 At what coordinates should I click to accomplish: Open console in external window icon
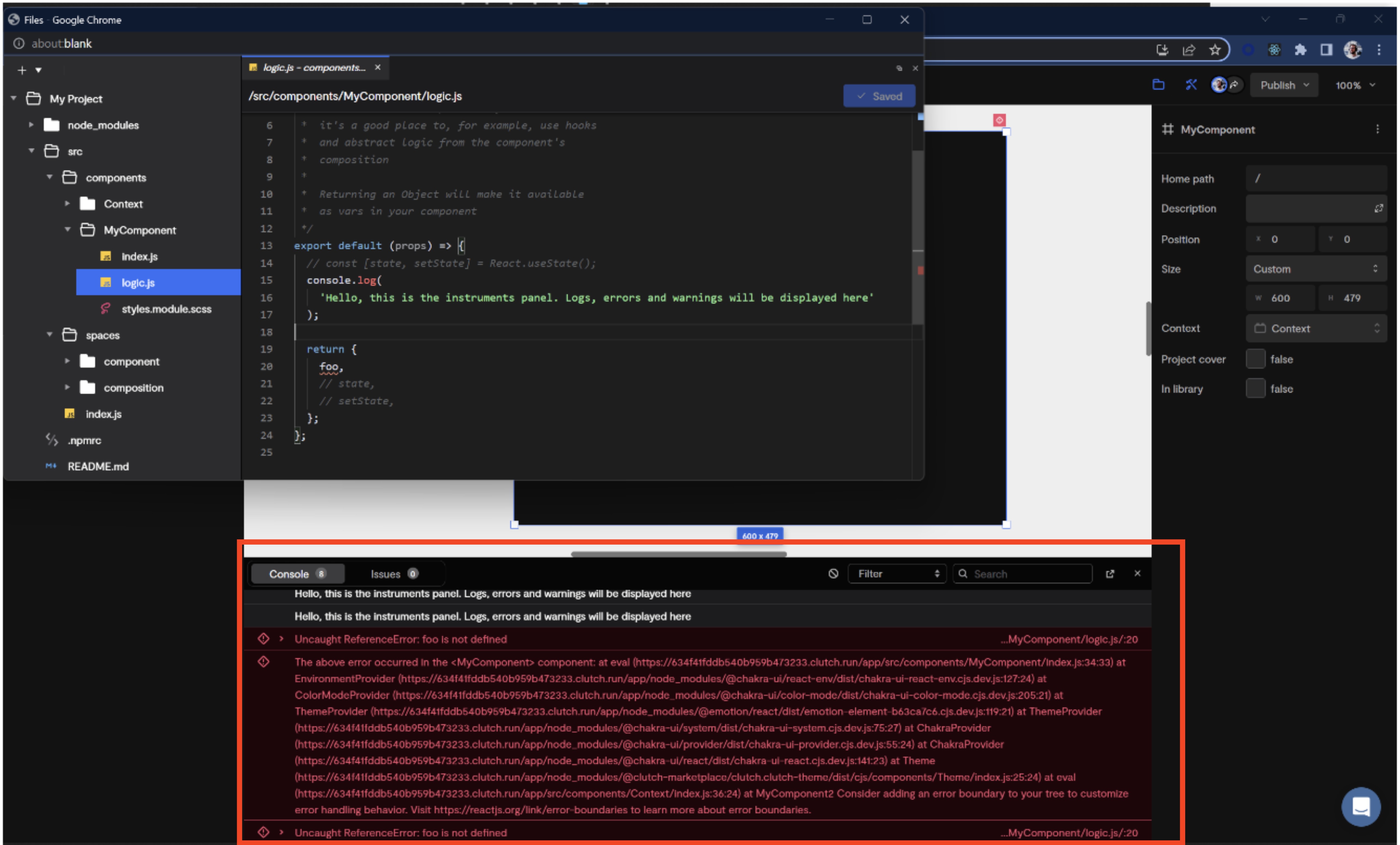pyautogui.click(x=1110, y=573)
